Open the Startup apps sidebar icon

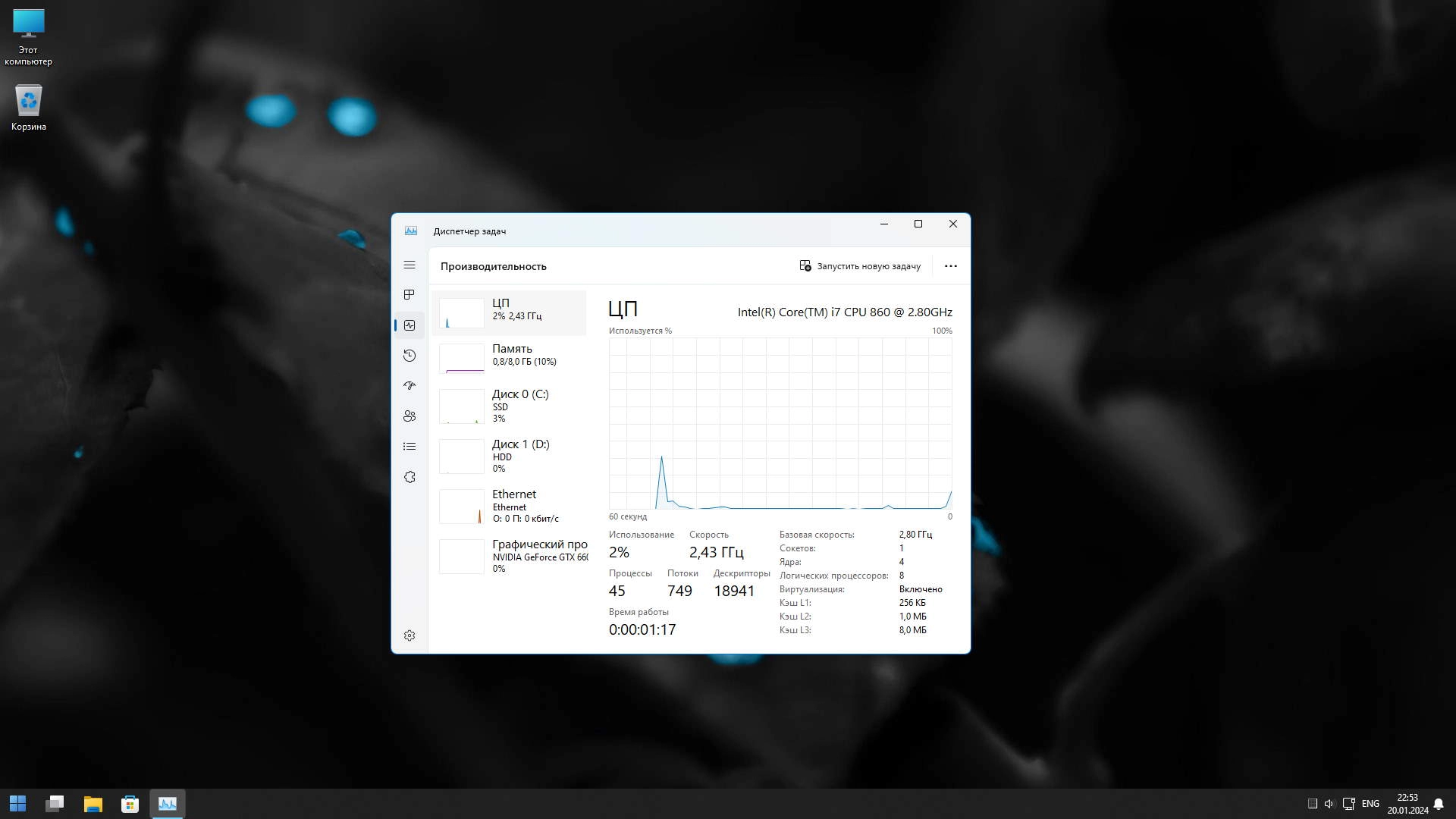(409, 385)
